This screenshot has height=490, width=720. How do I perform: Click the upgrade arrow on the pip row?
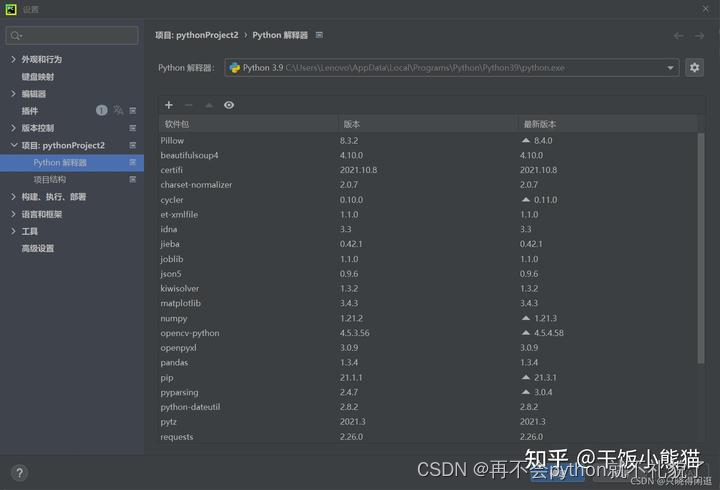coord(526,377)
